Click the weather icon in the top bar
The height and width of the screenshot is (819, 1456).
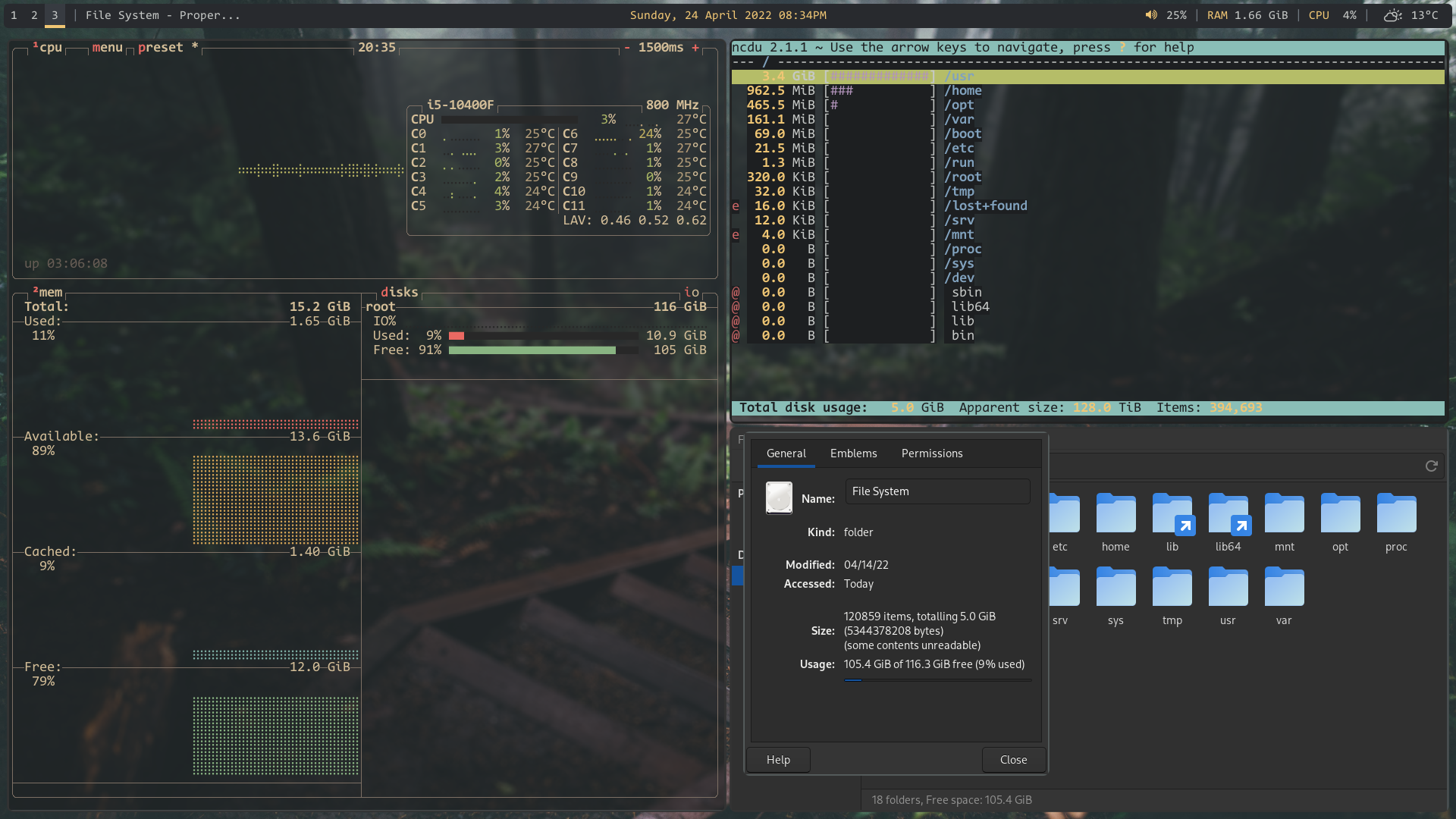1392,14
